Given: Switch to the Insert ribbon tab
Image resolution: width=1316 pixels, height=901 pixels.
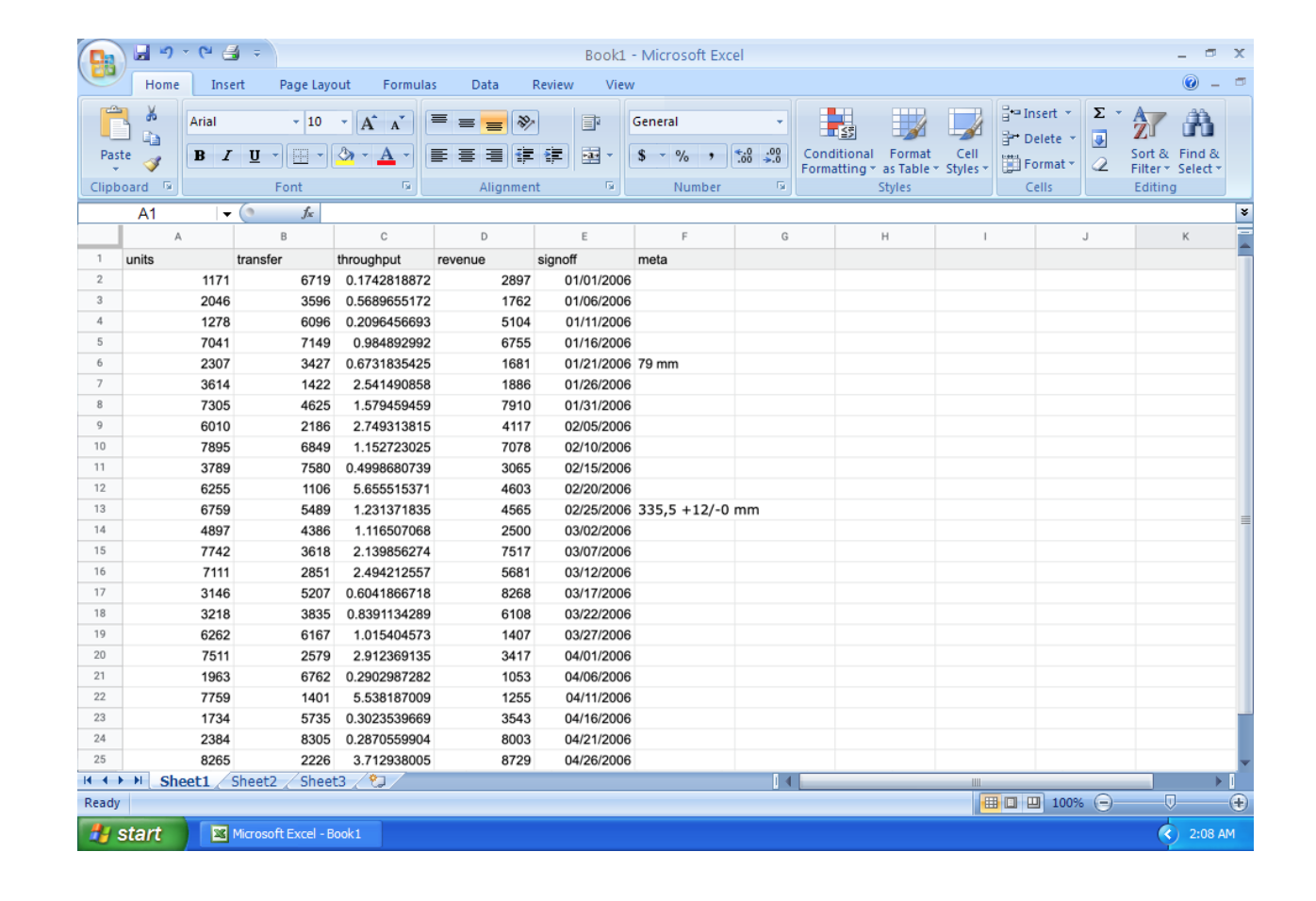Looking at the screenshot, I should [x=227, y=85].
